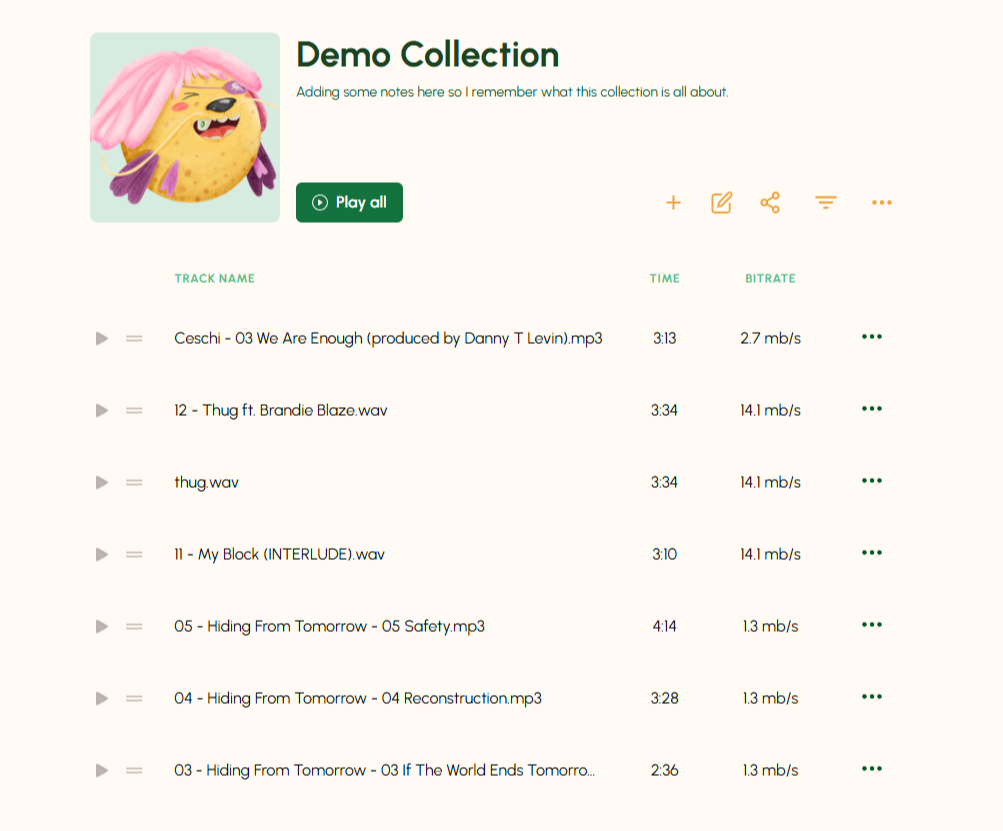Click drag handle for 04 Reconstruction.mp3
Screen dimensions: 1003x831
[x=134, y=699]
